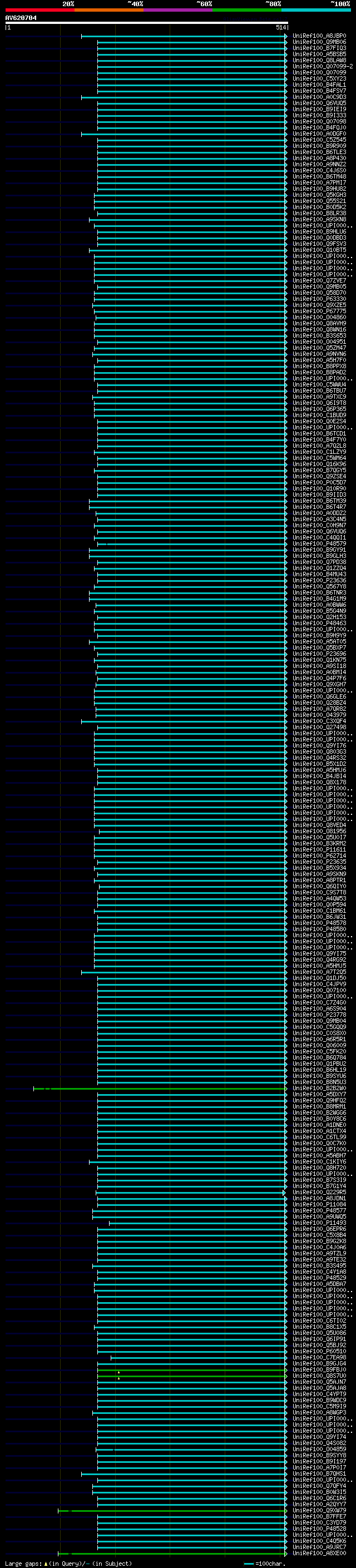Select the label UniRef100_C4Q5K6

(319, 1542)
